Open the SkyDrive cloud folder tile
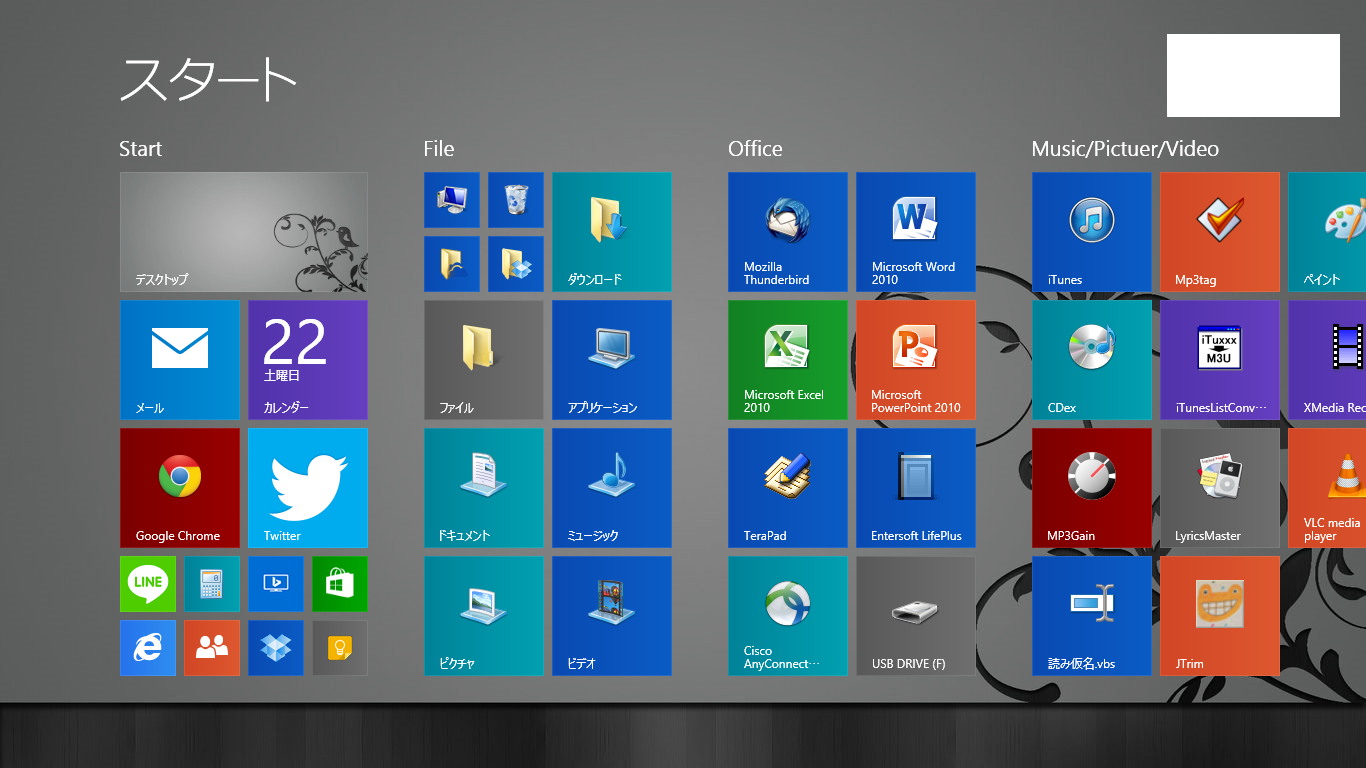Viewport: 1366px width, 768px height. [x=452, y=264]
